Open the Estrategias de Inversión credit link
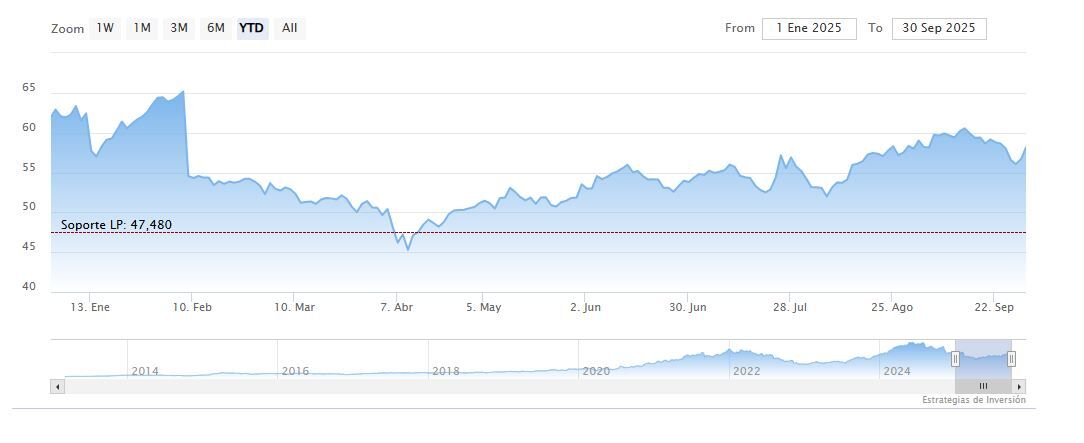The height and width of the screenshot is (443, 1084). point(973,400)
